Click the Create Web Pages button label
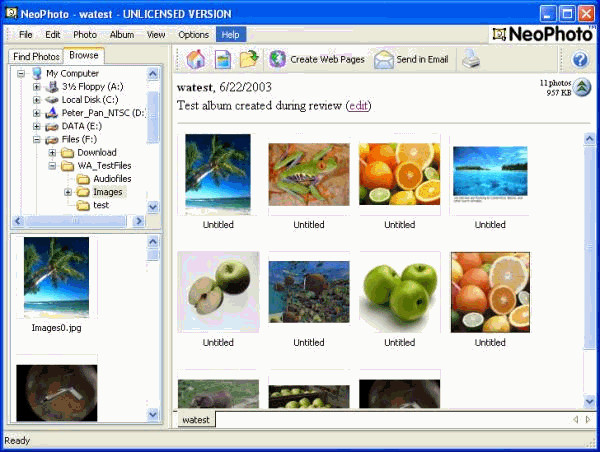This screenshot has width=600, height=452. pyautogui.click(x=328, y=59)
